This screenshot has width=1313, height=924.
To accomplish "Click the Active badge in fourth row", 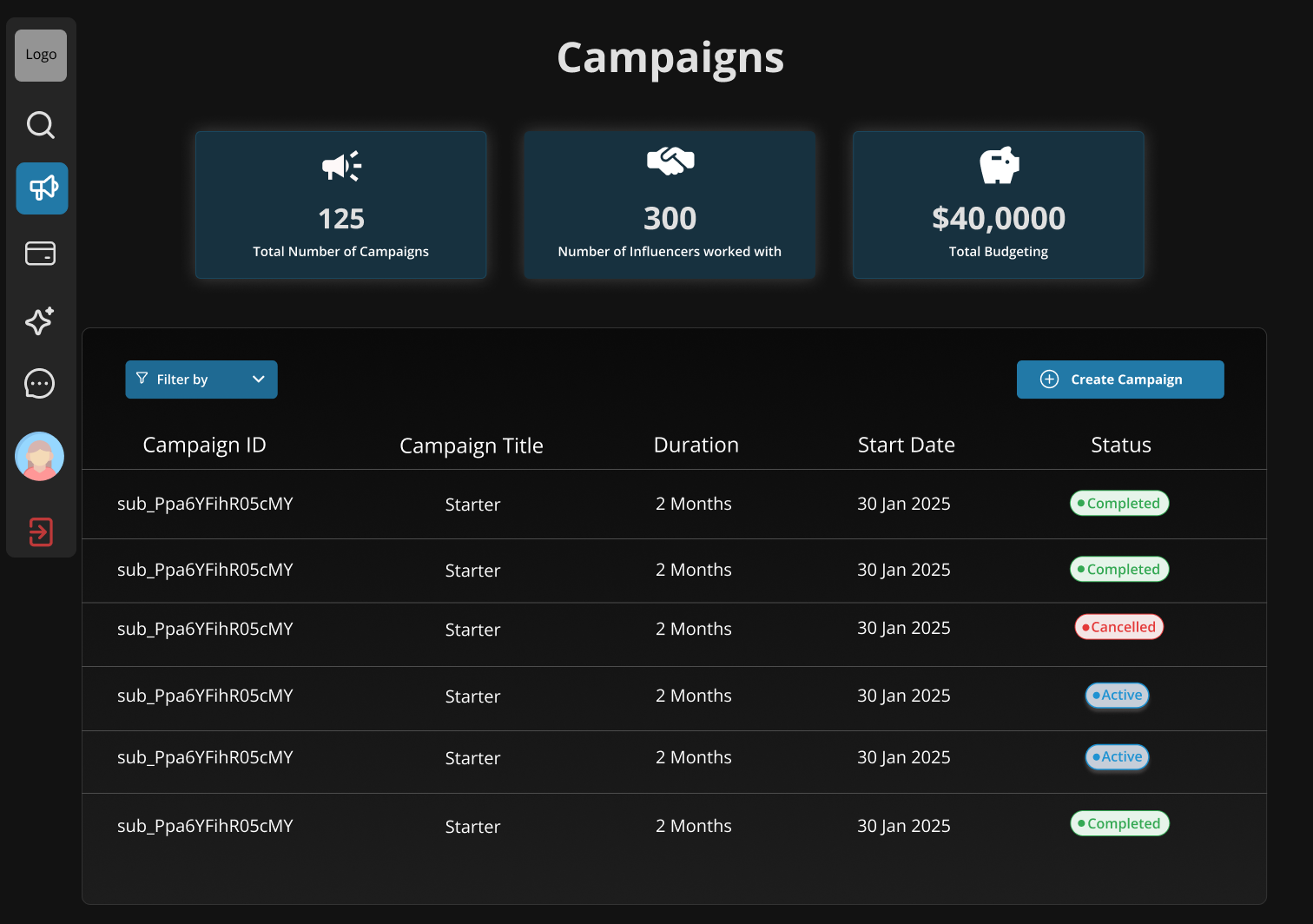I will [x=1118, y=695].
